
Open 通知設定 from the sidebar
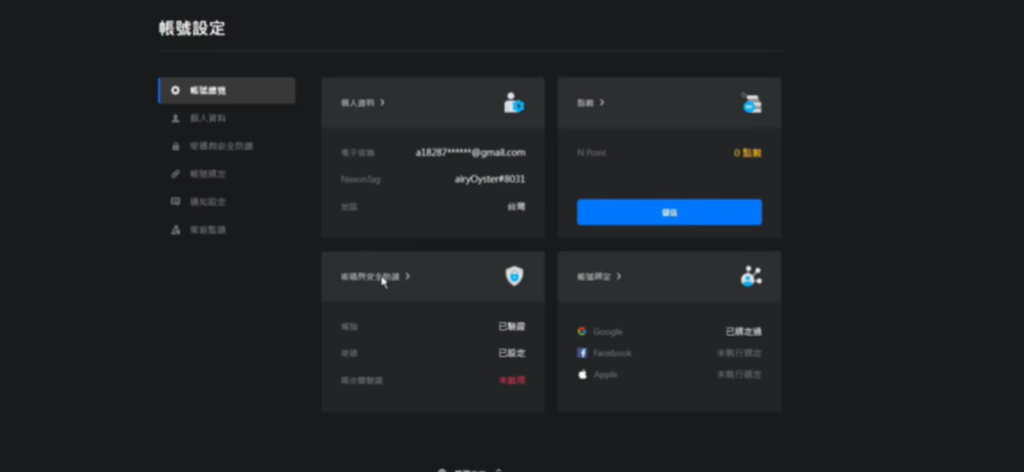click(x=208, y=202)
